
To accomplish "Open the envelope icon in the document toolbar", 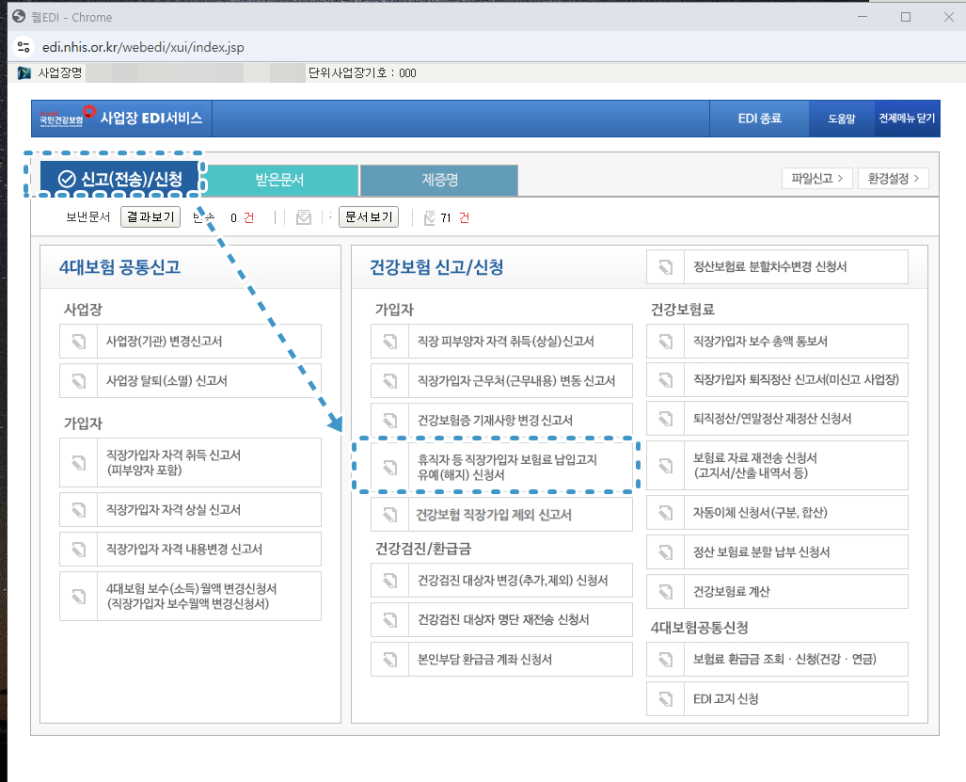I will [305, 217].
